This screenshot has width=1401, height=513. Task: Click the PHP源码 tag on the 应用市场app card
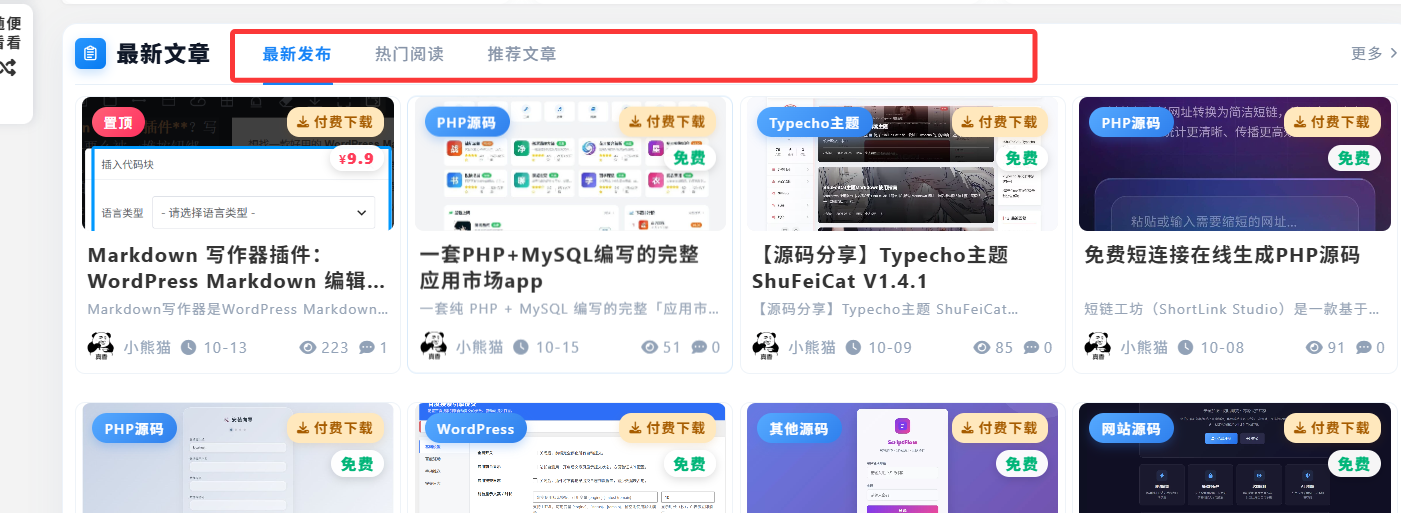468,122
